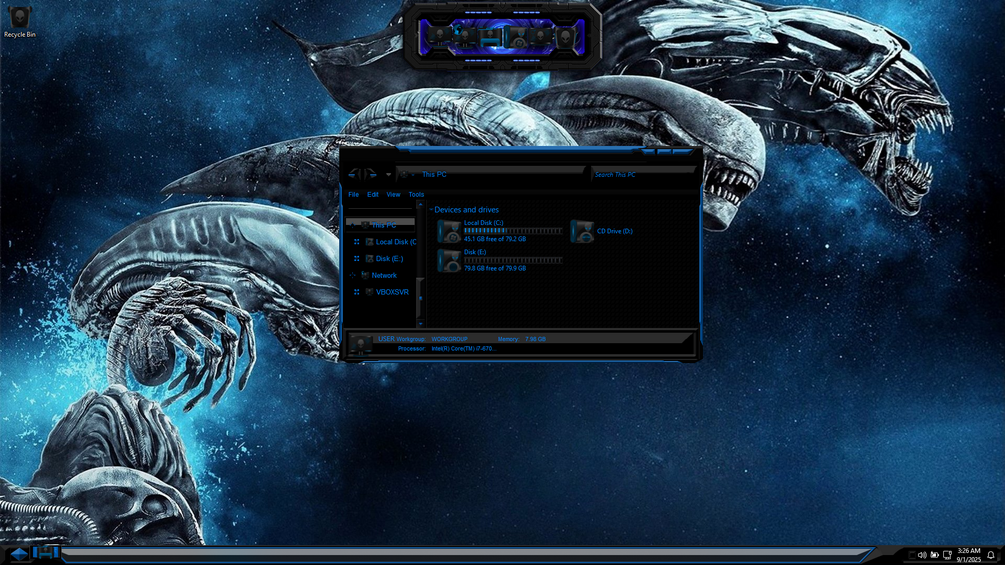Click the network tray icon
Viewport: 1005px width, 565px height.
click(947, 555)
